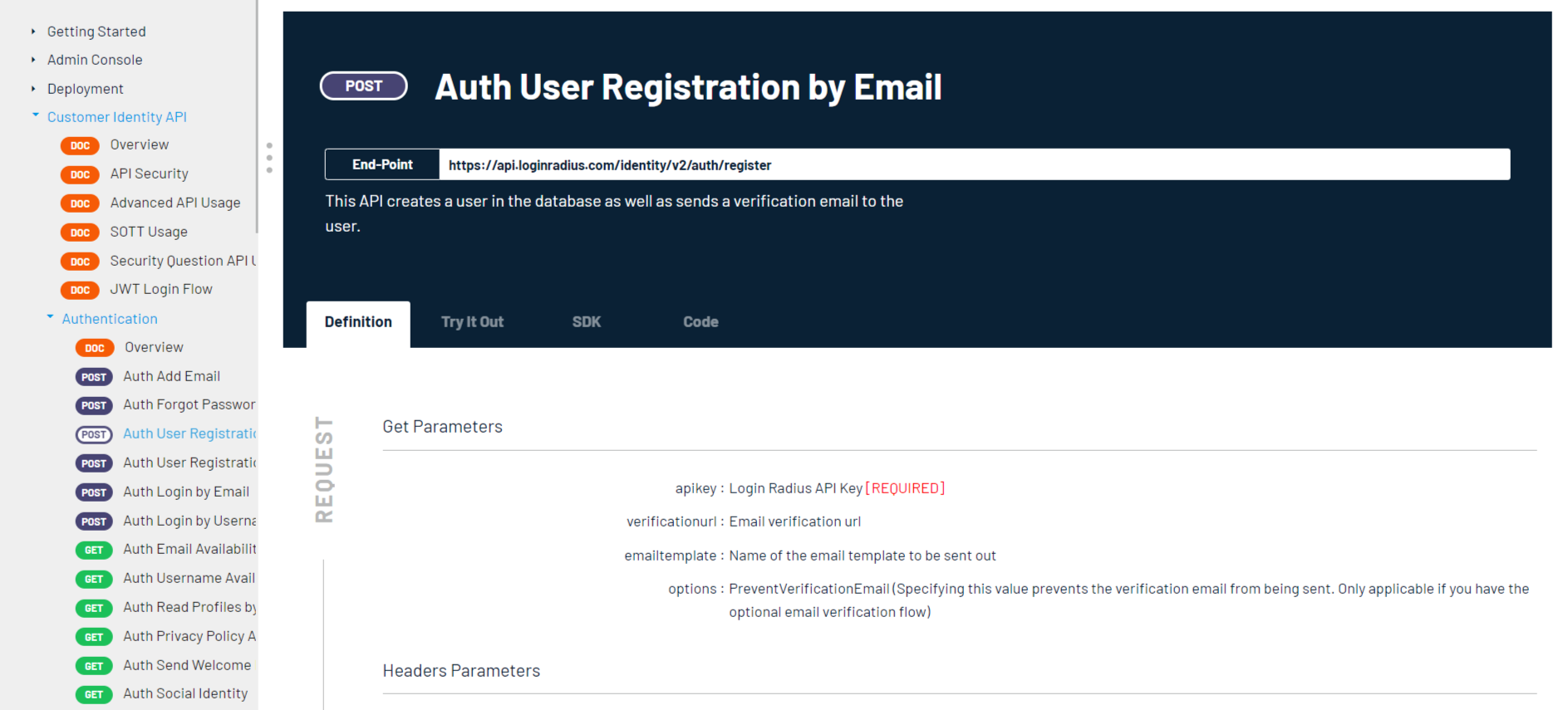
Task: Switch to the Try It Out tab
Action: [x=472, y=322]
